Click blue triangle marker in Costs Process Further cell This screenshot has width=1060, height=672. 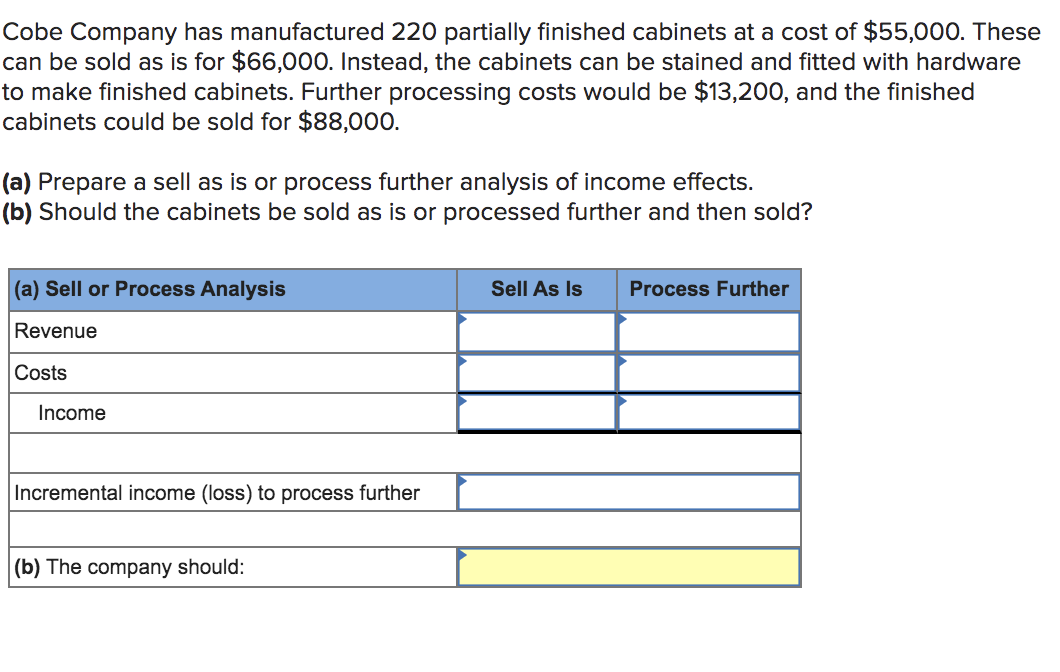(623, 360)
